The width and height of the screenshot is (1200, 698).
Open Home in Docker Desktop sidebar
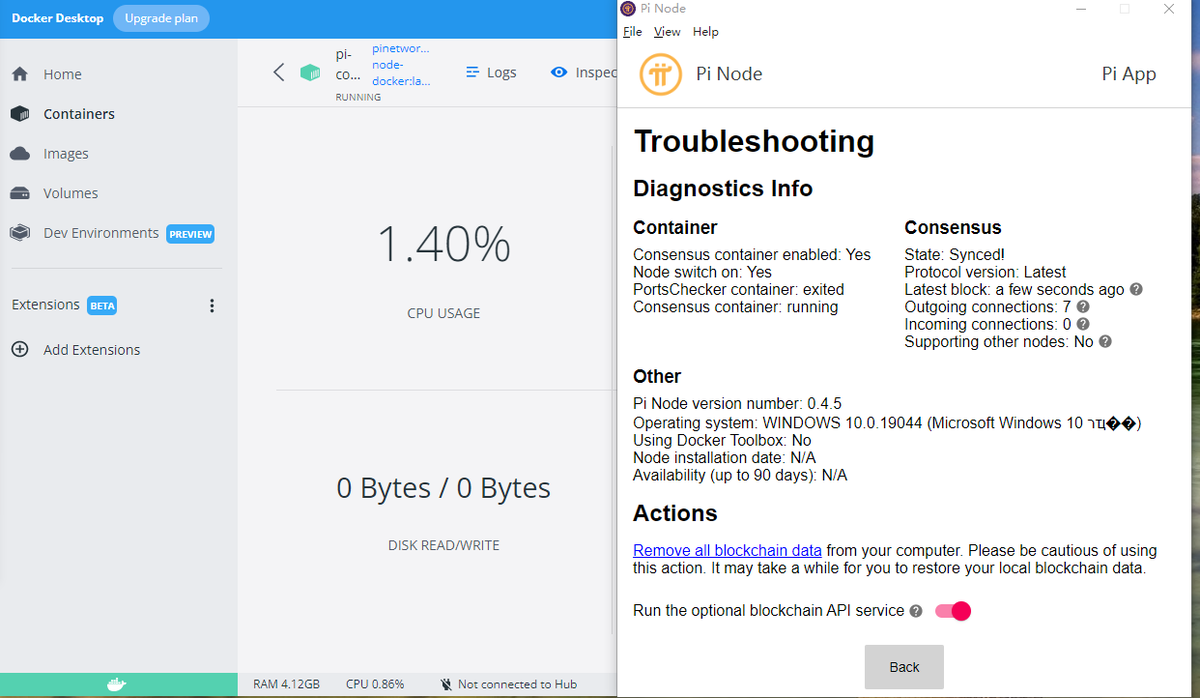[62, 74]
